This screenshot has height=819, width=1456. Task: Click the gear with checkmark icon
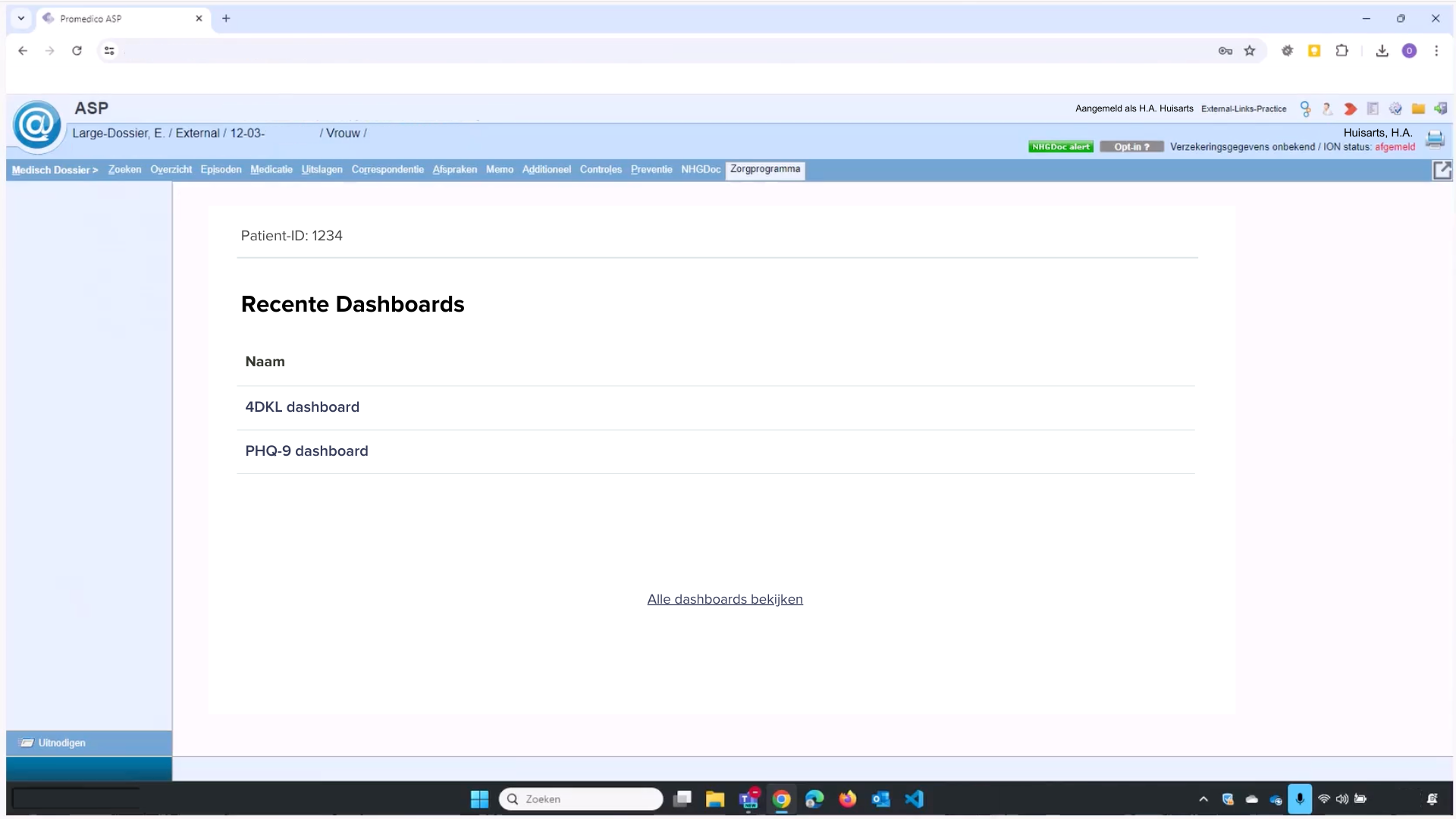(x=1395, y=109)
